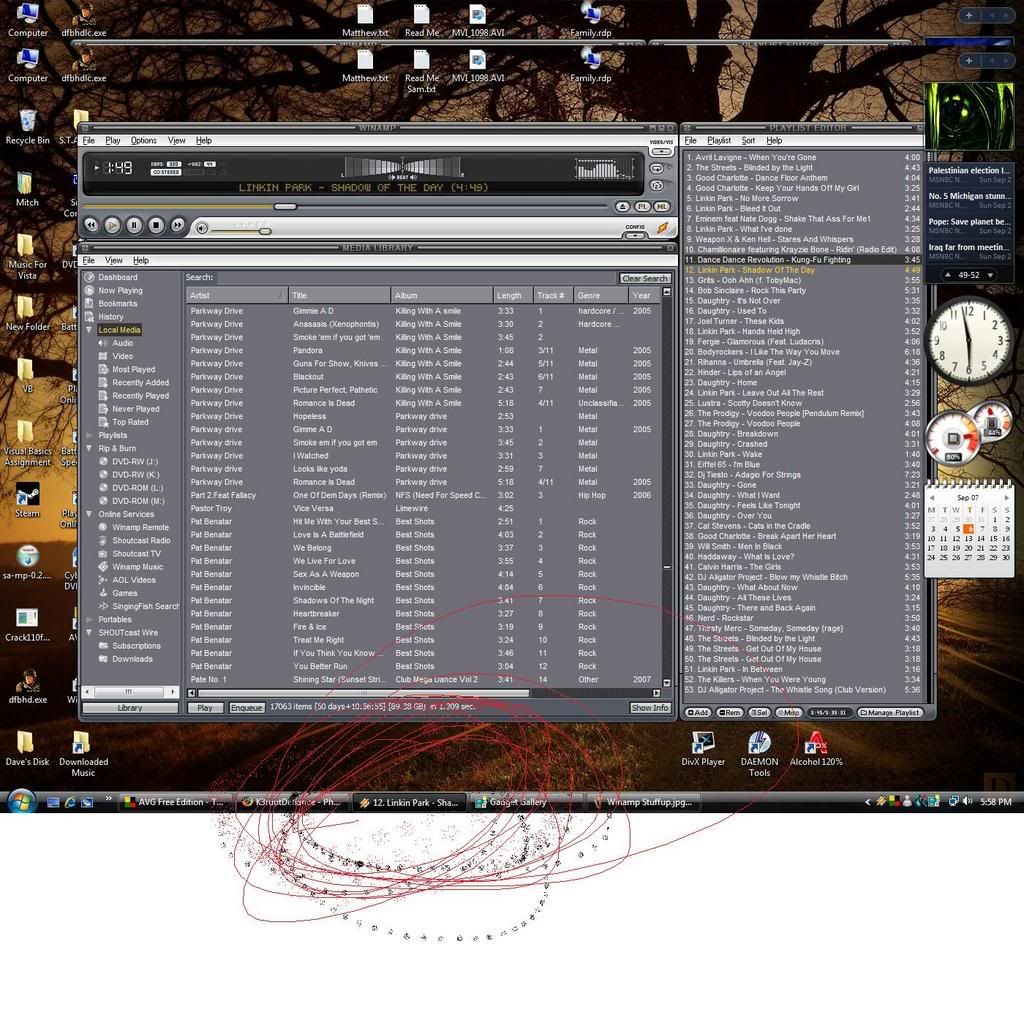Open the Recycle Bin on the desktop
Screen dimensions: 1024x1012
point(27,127)
